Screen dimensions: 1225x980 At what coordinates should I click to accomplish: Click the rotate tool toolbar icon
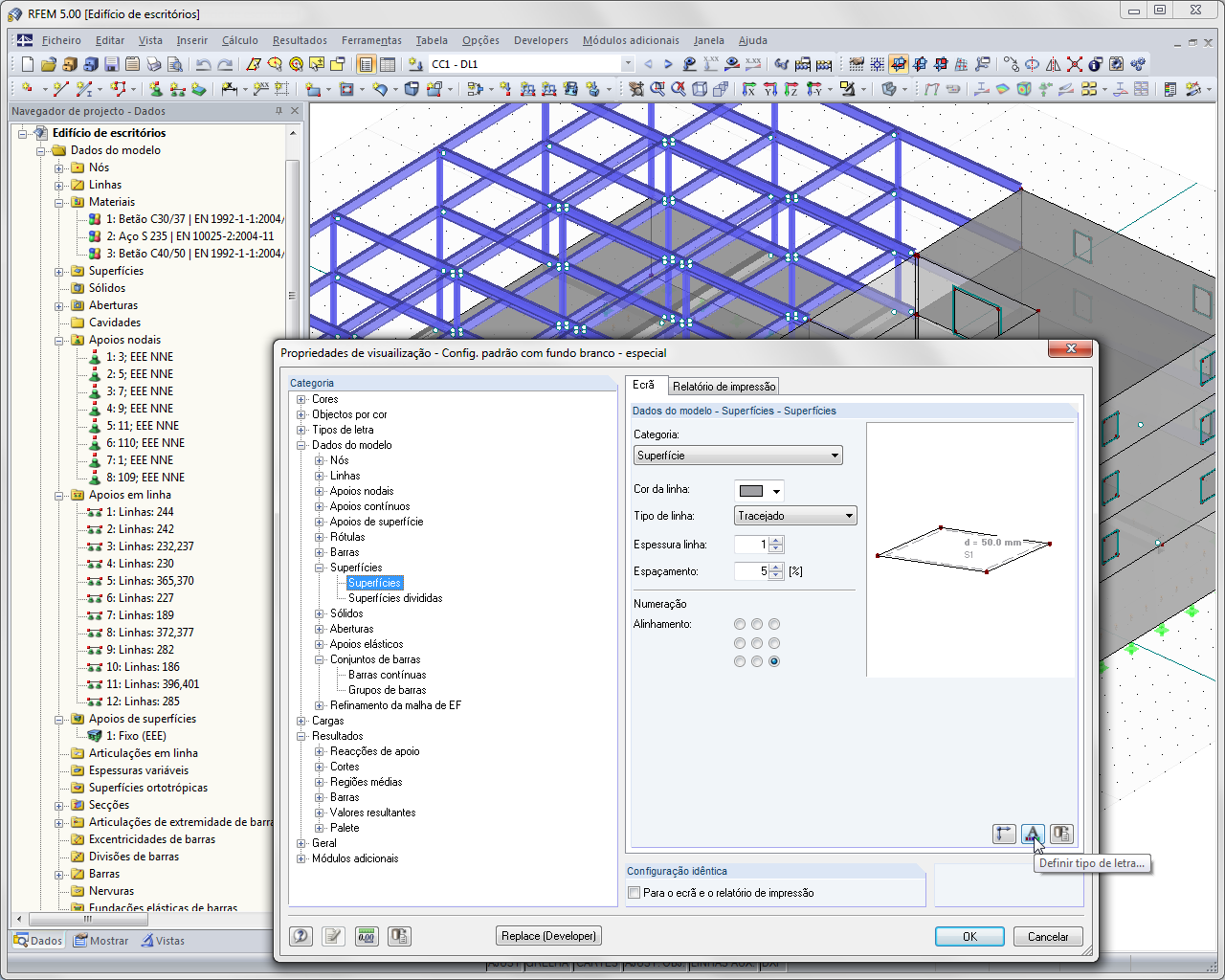[x=1032, y=64]
